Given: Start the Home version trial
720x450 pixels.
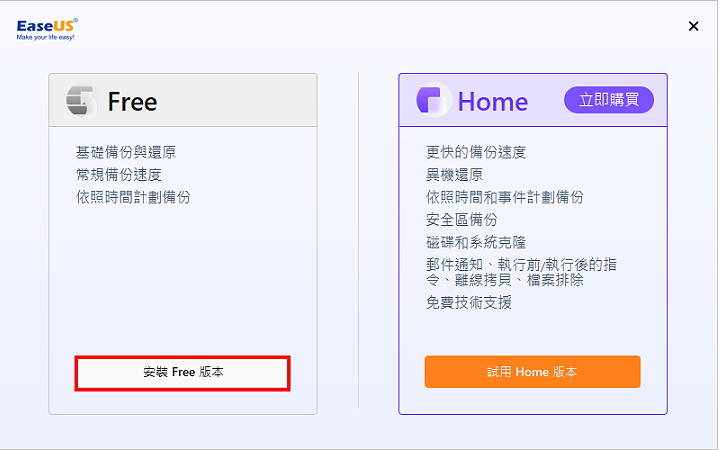Looking at the screenshot, I should click(x=532, y=371).
